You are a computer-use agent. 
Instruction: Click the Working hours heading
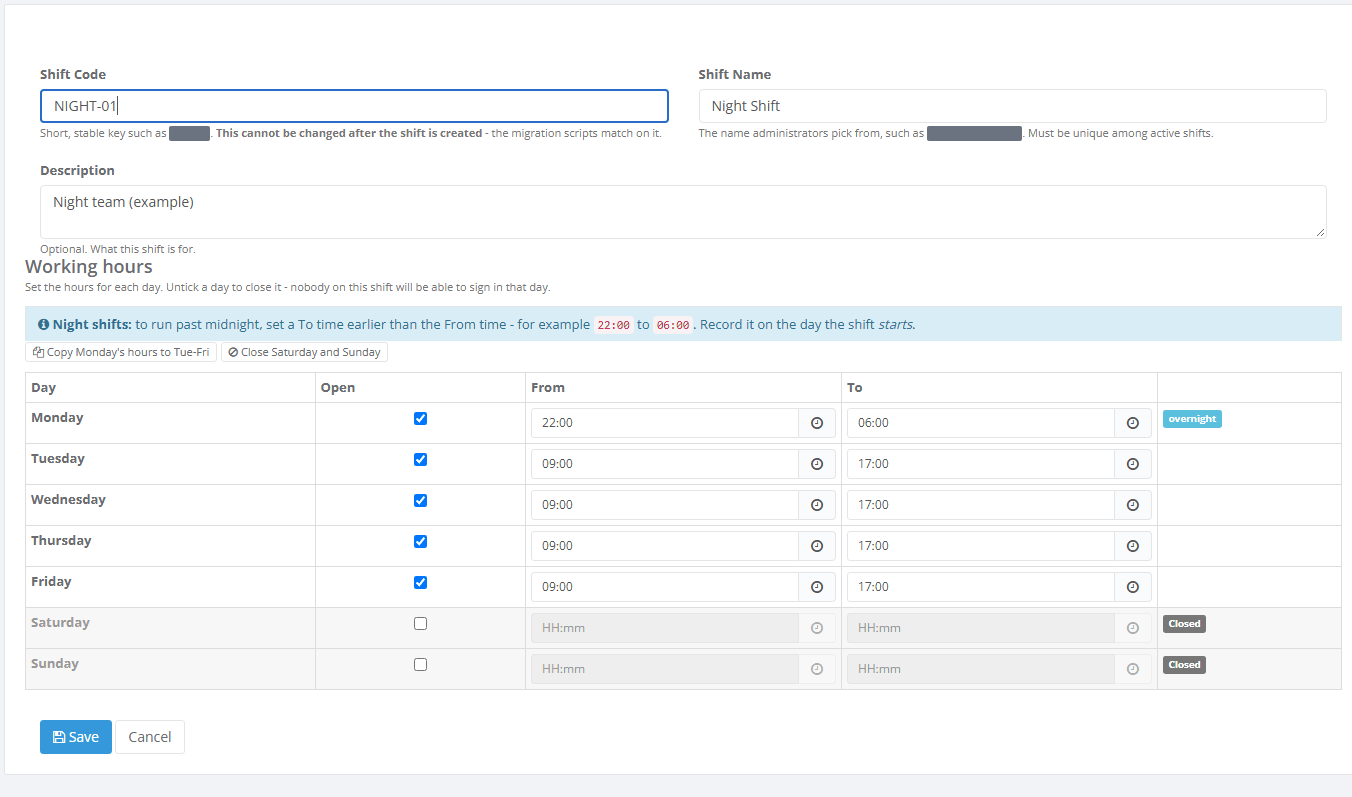coord(89,267)
